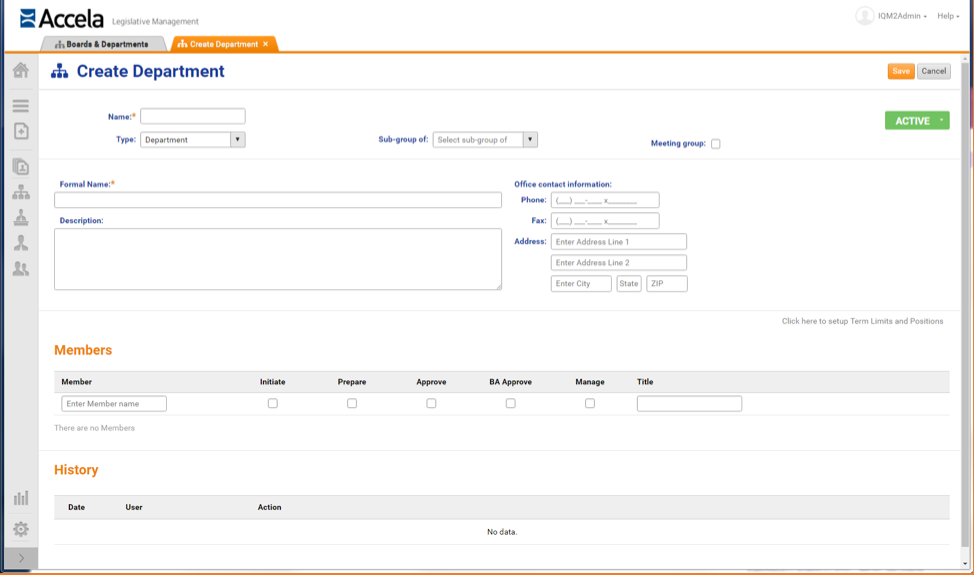This screenshot has width=974, height=575.
Task: Open the hamburger menu icon in sidebar
Action: coord(20,106)
